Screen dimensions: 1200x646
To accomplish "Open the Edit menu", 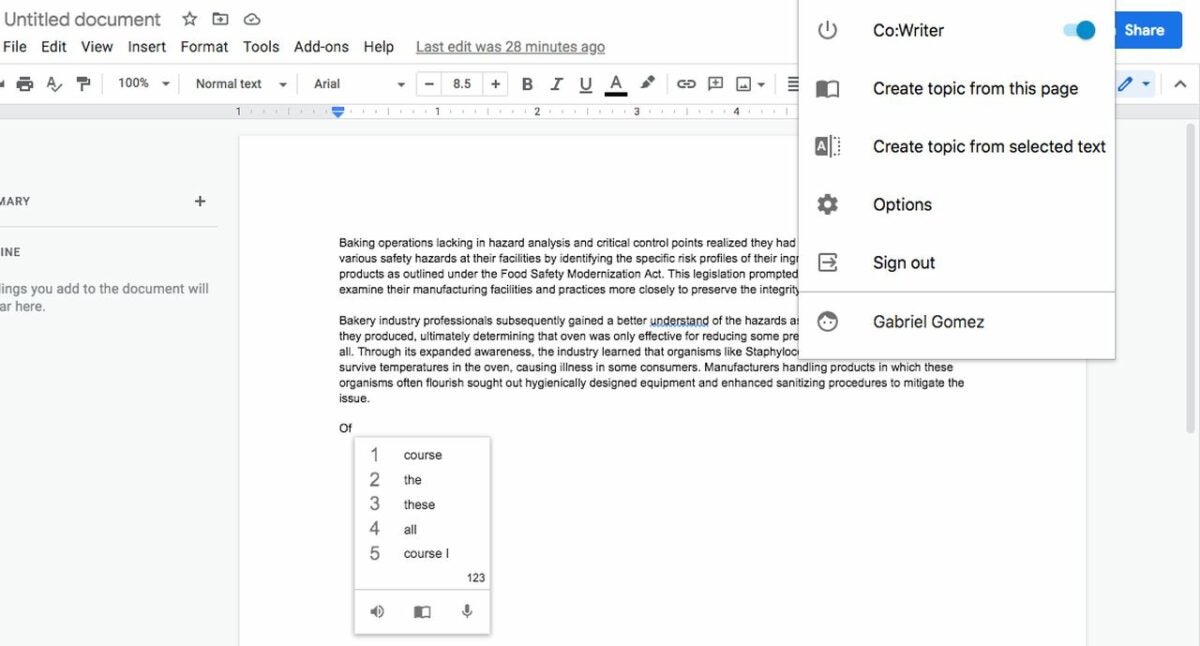I will pyautogui.click(x=54, y=47).
